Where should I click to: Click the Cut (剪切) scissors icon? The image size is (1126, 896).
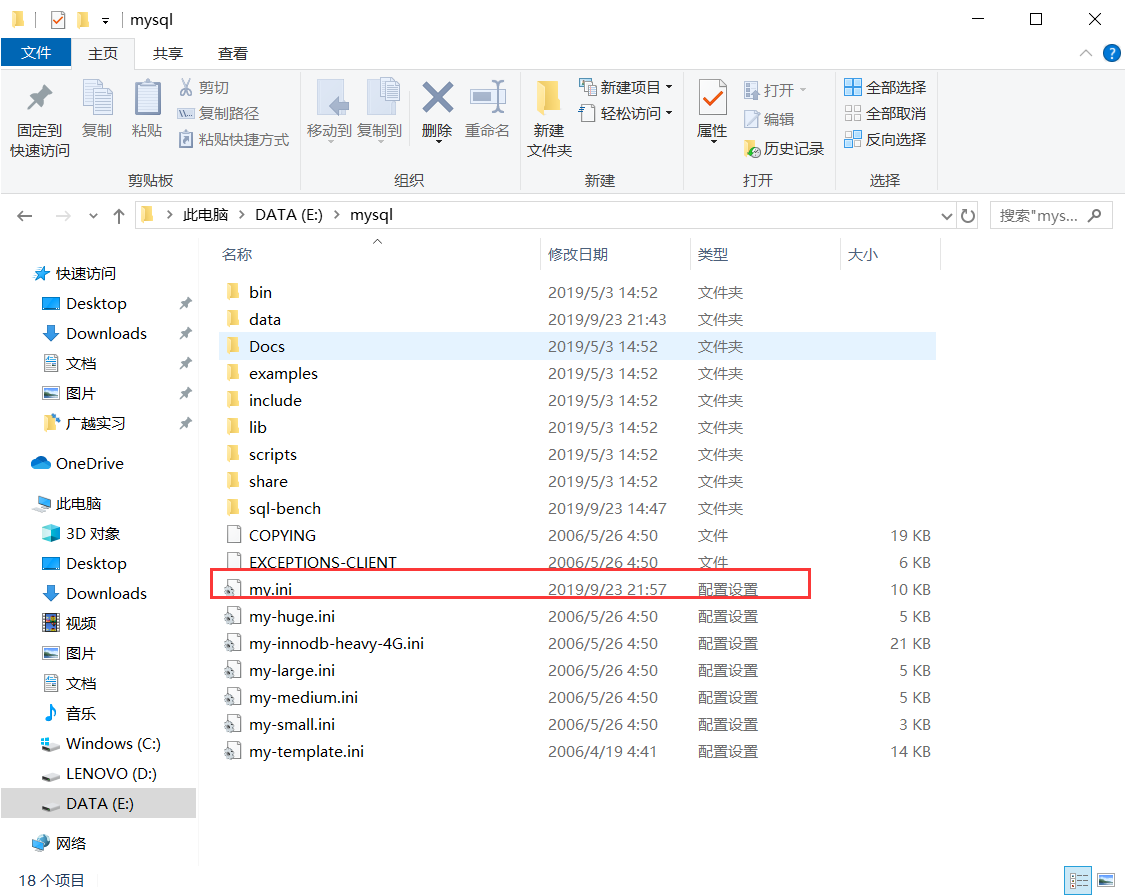[x=186, y=88]
